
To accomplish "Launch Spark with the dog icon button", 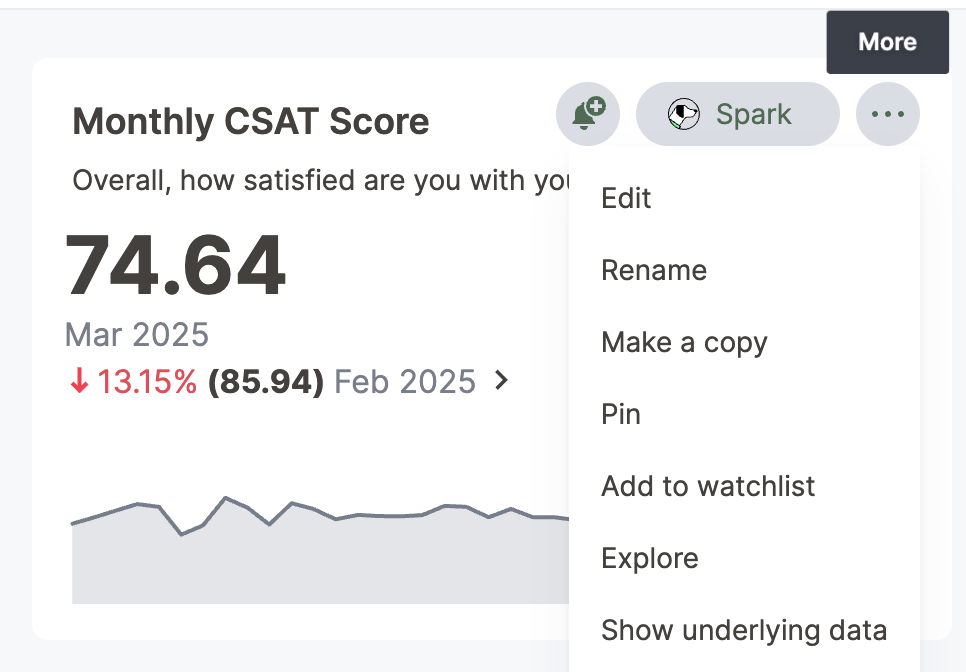I will 737,114.
